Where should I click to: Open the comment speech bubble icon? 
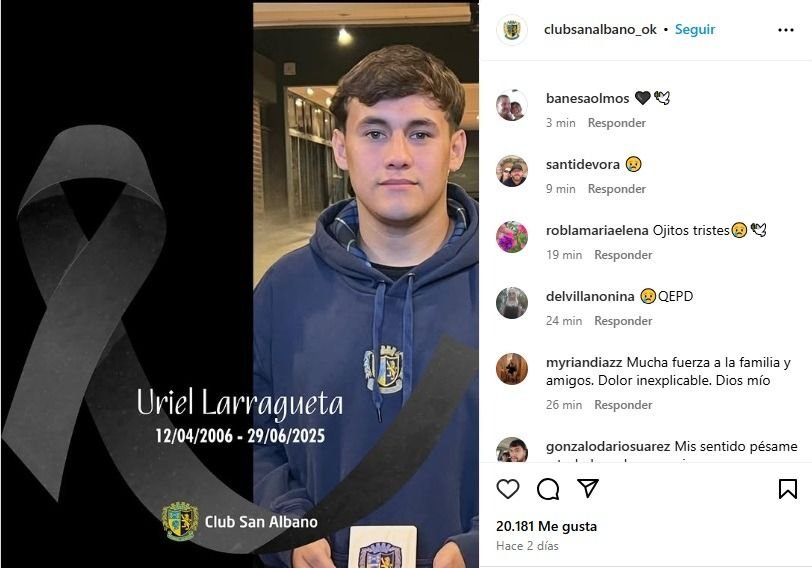pyautogui.click(x=548, y=489)
